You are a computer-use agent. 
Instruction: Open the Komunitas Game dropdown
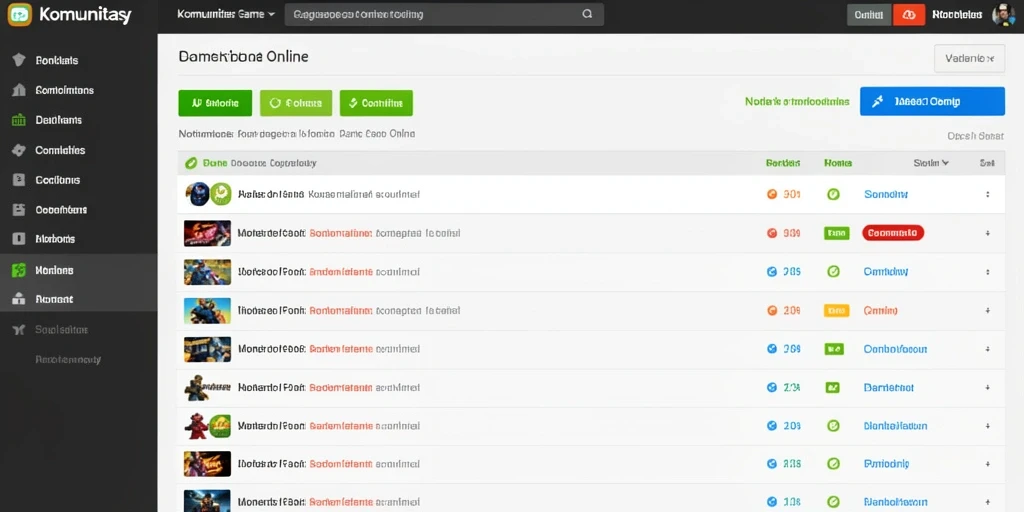[x=226, y=14]
